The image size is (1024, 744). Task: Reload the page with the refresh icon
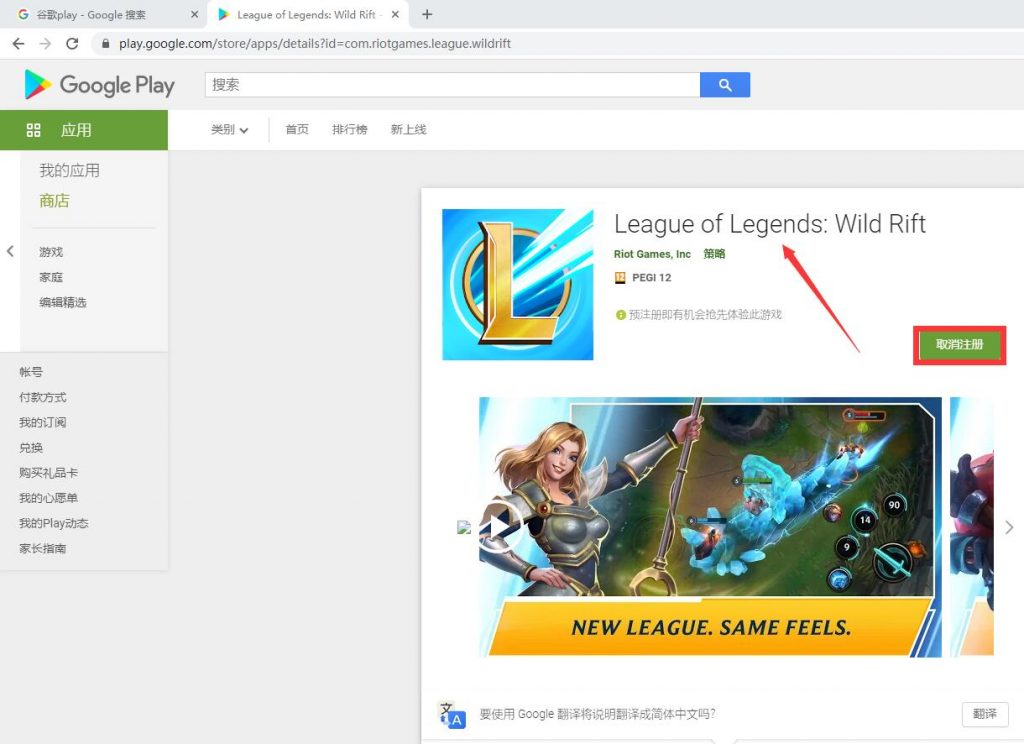coord(72,44)
